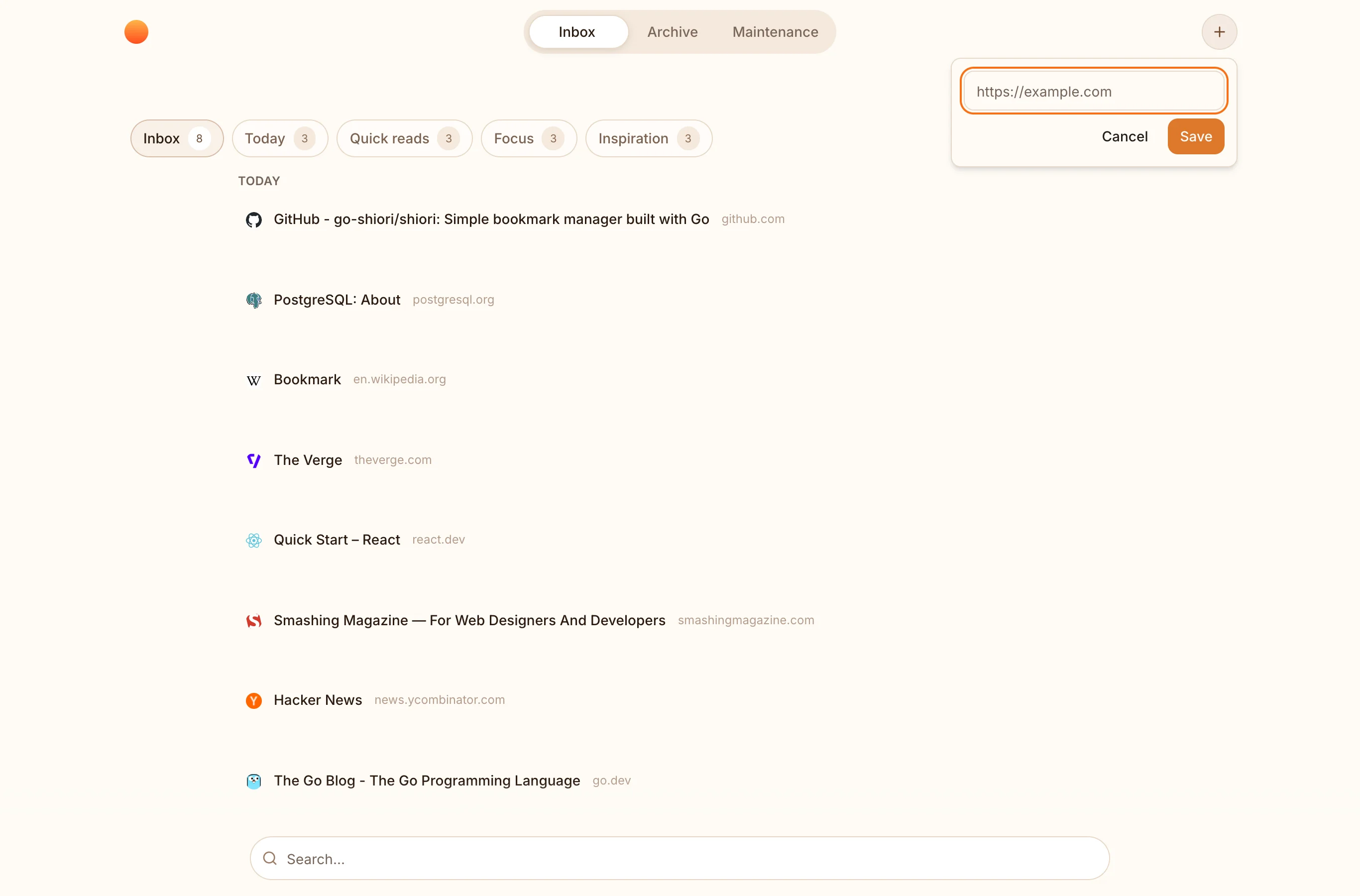Open the go-shiori/shiori GitHub bookmark
The image size is (1360, 896).
[491, 220]
